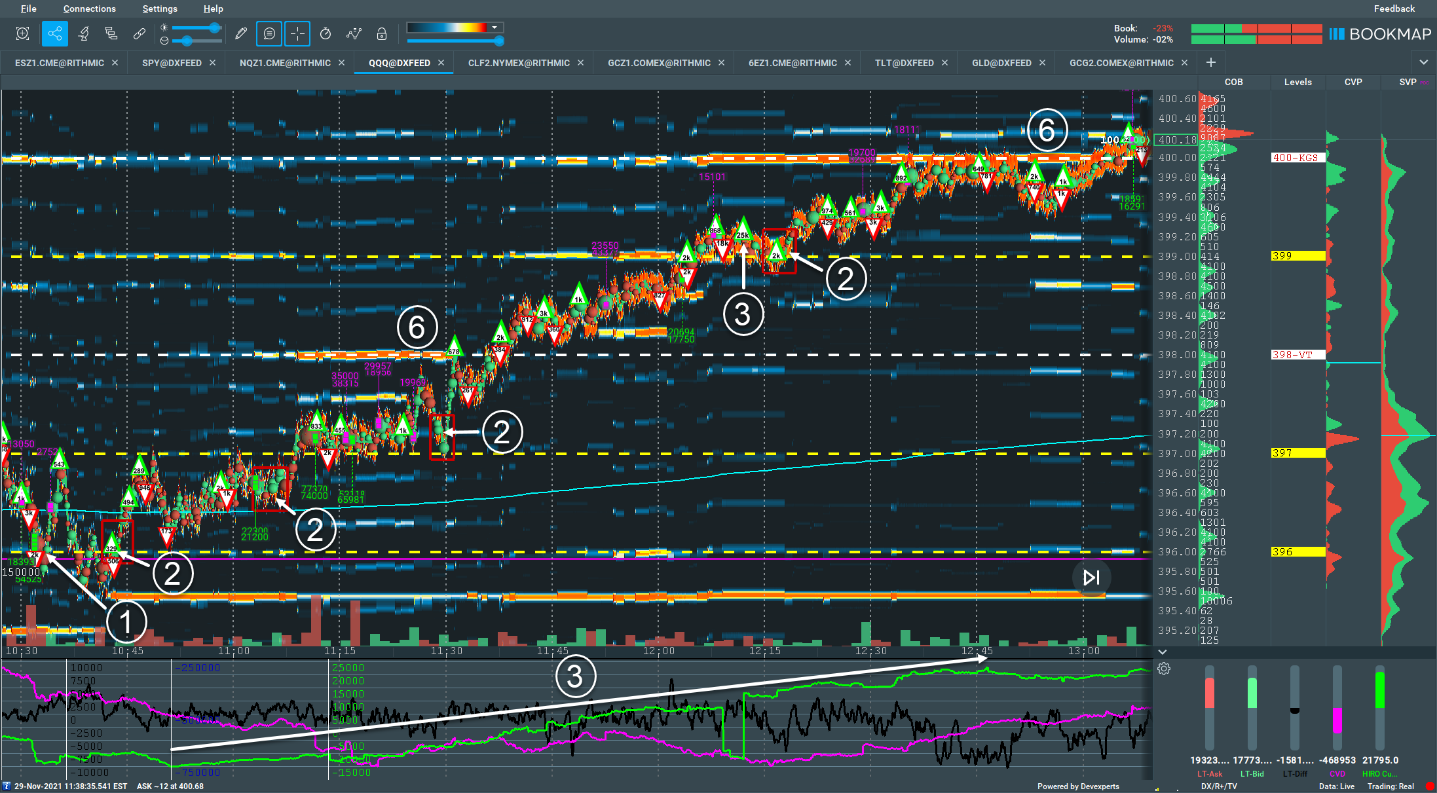Open the Settings menu
Viewport: 1437px width, 793px height.
click(160, 8)
